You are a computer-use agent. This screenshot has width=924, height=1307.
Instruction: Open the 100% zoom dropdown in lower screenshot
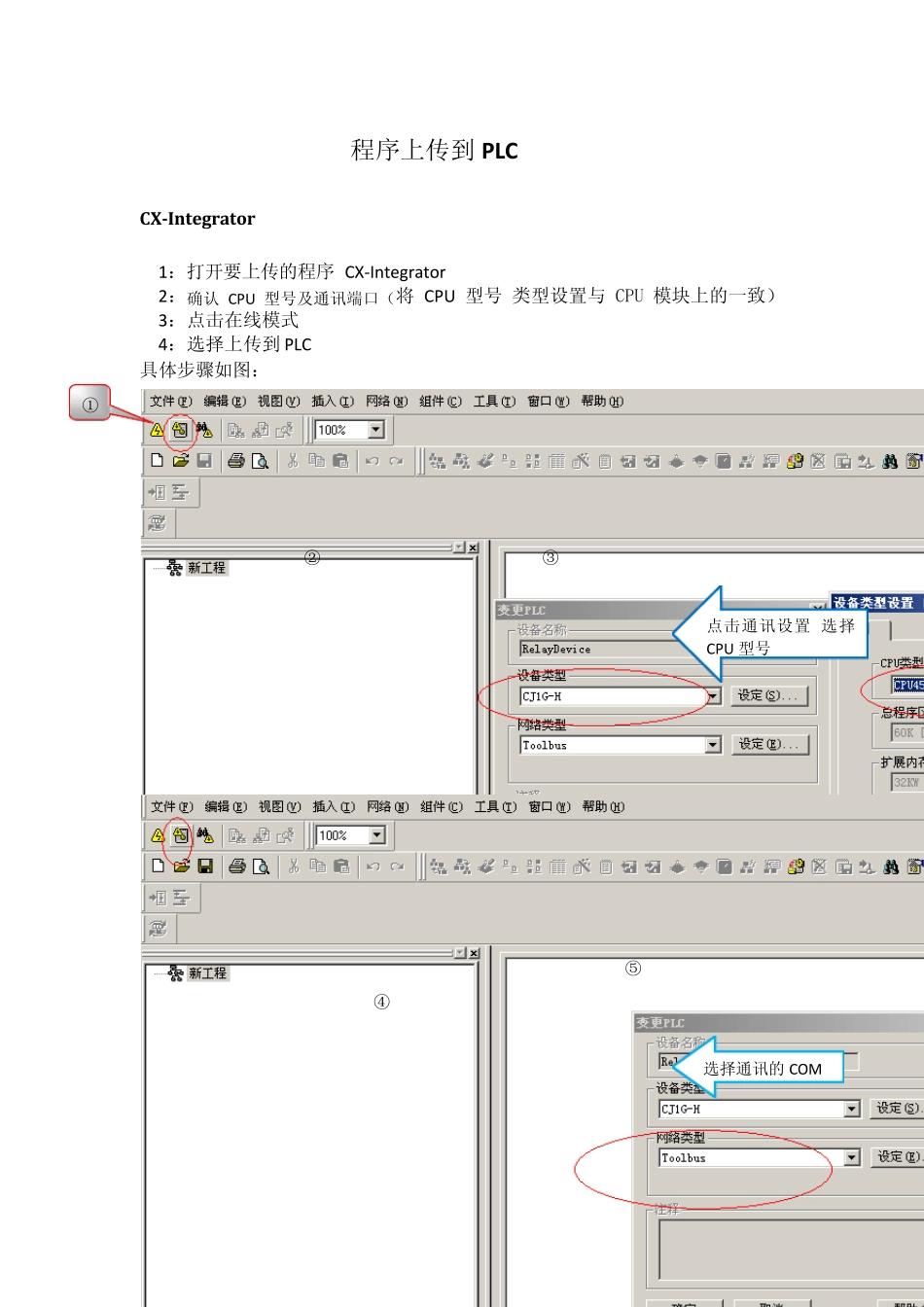pyautogui.click(x=376, y=835)
